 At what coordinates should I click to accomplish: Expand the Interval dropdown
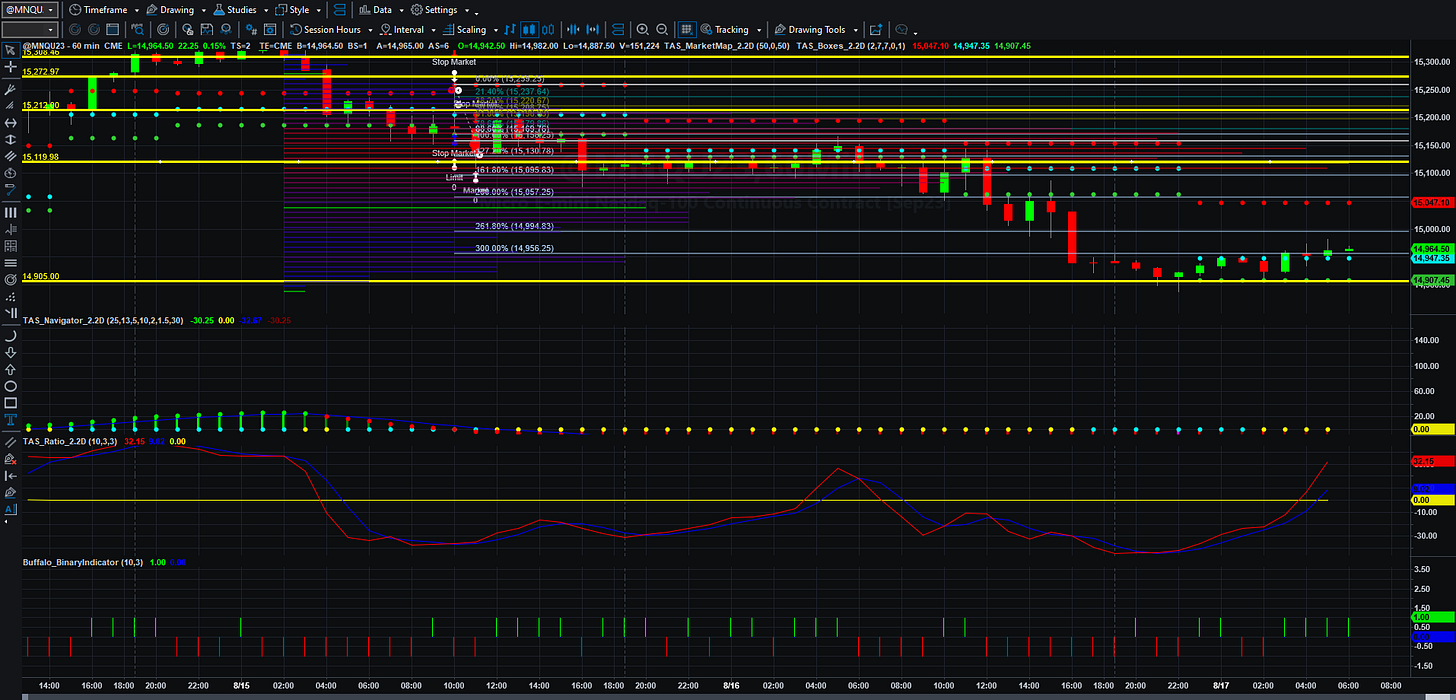click(408, 30)
